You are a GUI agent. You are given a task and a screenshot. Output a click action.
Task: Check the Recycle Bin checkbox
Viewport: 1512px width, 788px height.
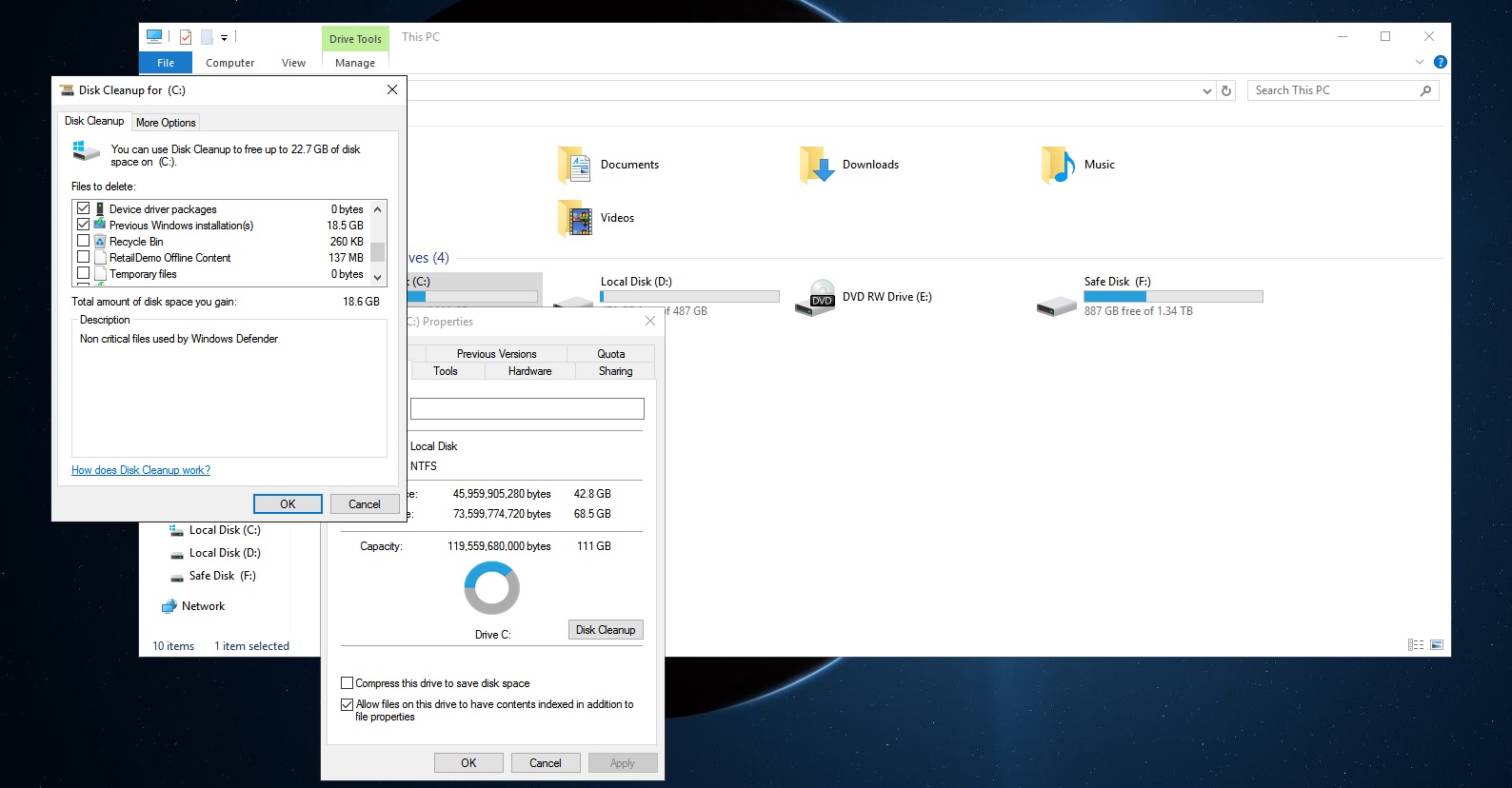pos(84,241)
